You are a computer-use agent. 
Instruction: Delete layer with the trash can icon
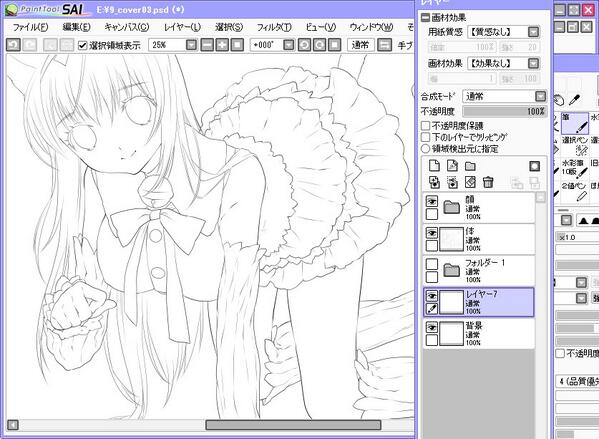coord(488,182)
